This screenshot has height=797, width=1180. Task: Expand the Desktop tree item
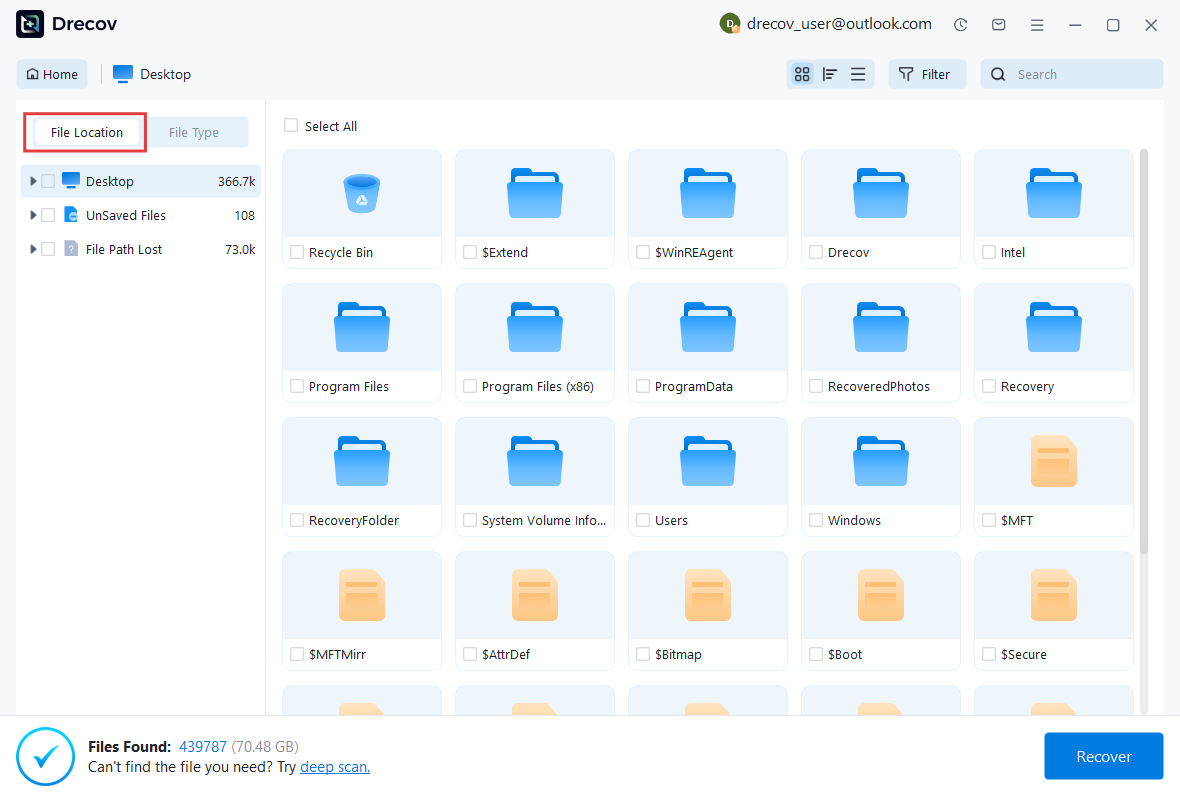point(31,180)
